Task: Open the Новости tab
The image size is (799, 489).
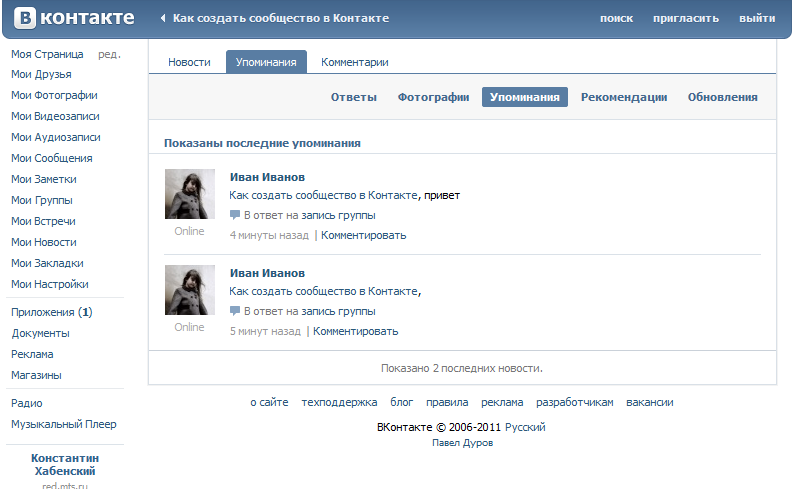Action: 189,62
